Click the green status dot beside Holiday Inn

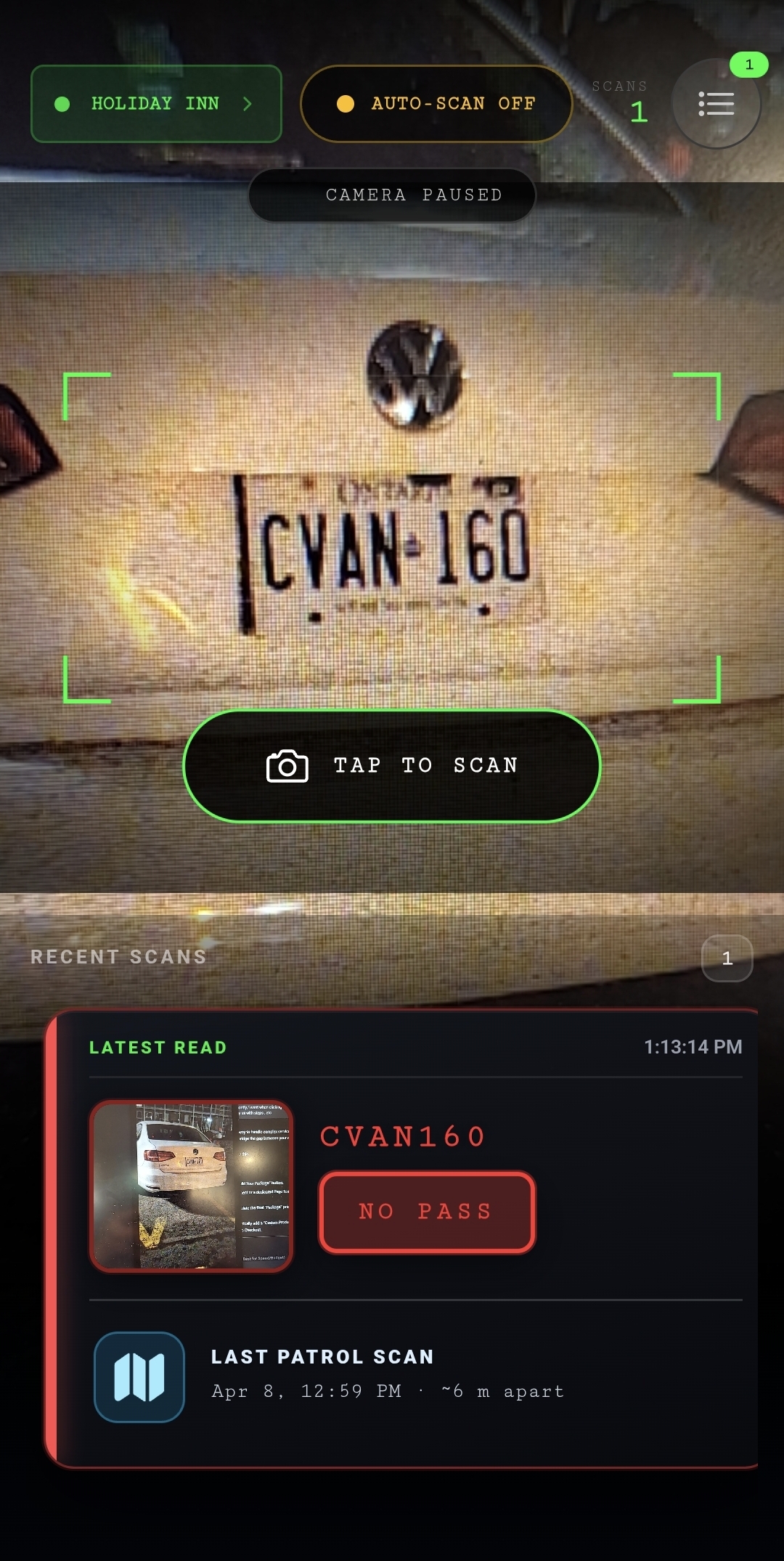(62, 104)
